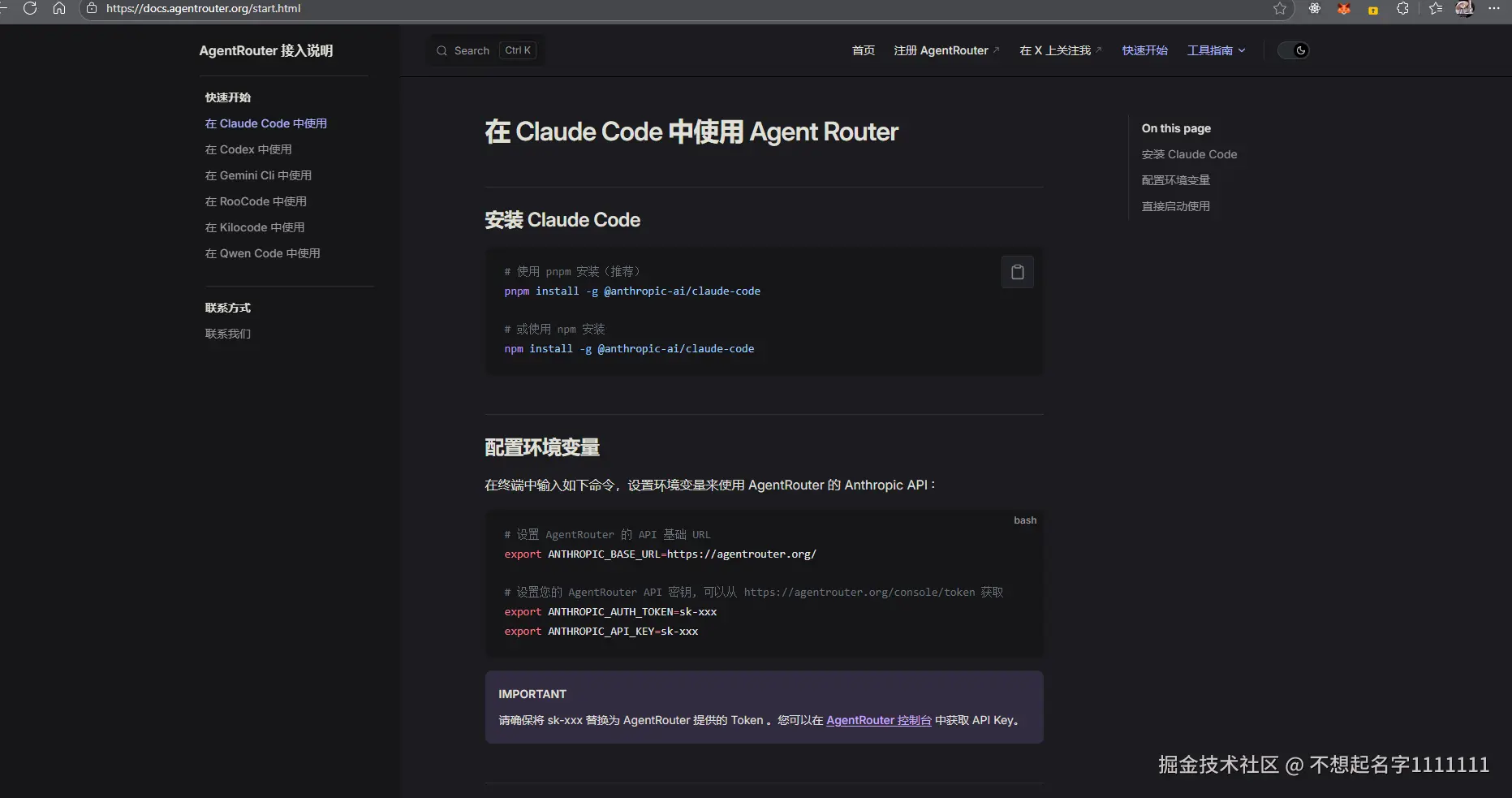Click the ANTHROPIC_BASE_URL export line
The image size is (1512, 798).
pos(660,554)
